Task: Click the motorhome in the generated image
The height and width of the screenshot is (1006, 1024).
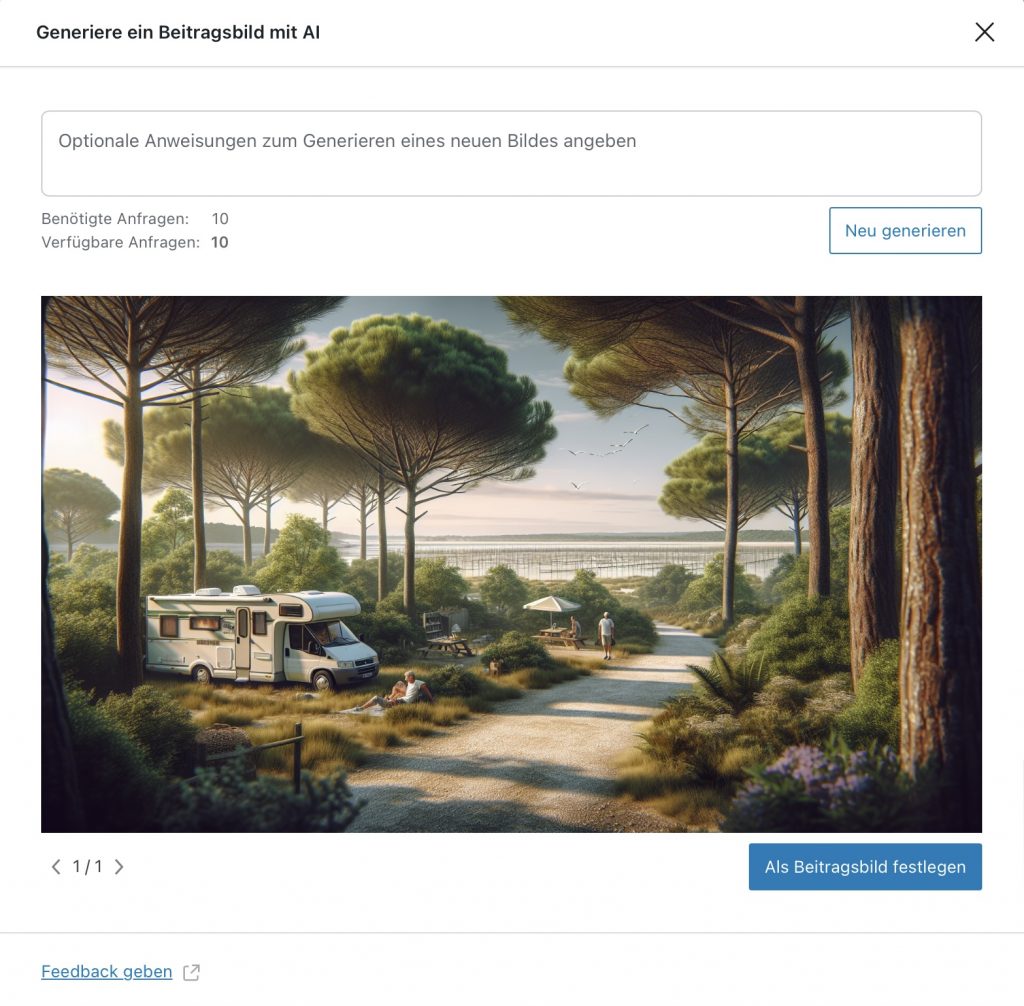Action: 261,637
